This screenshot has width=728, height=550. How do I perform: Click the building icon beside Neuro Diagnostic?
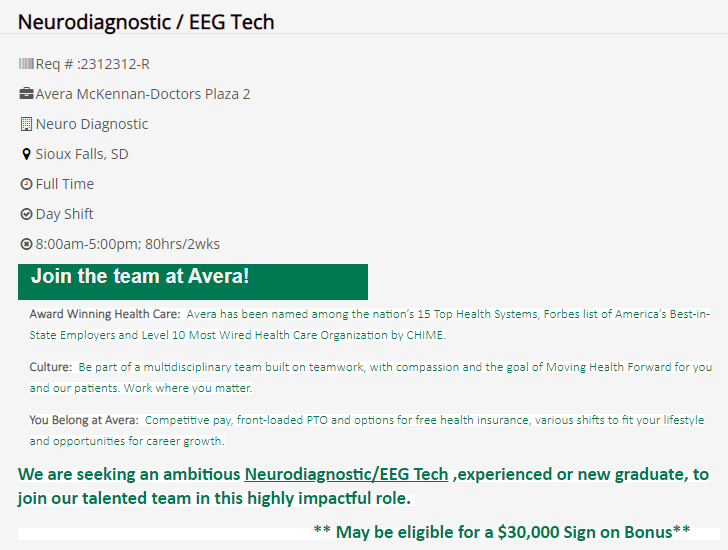[26, 124]
